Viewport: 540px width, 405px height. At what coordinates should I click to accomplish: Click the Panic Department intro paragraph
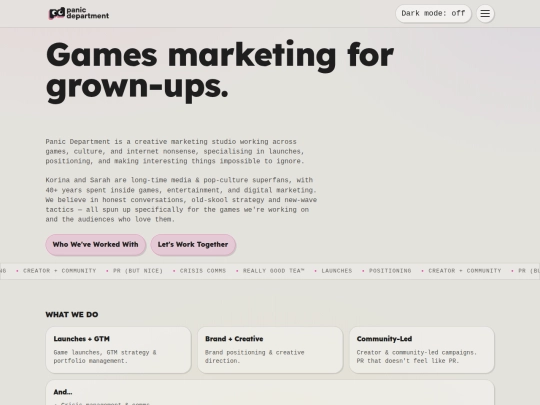(x=175, y=151)
